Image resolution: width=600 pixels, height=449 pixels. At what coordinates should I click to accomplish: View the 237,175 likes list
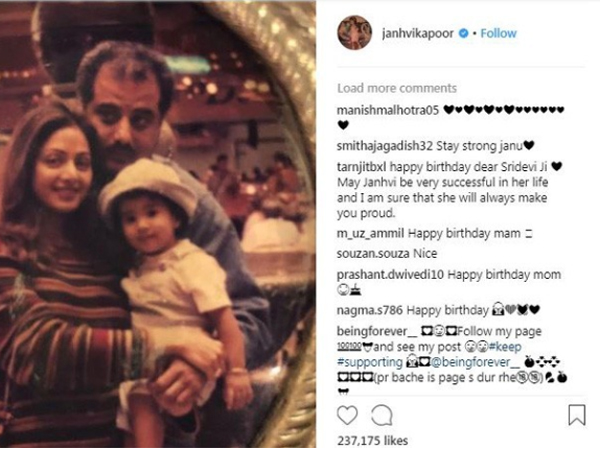pyautogui.click(x=377, y=438)
